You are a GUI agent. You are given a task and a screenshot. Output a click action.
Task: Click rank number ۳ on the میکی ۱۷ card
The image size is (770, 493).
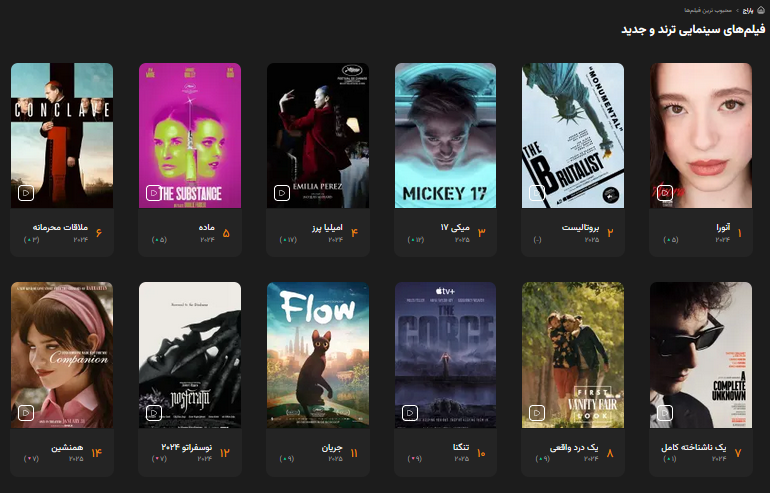(x=482, y=233)
